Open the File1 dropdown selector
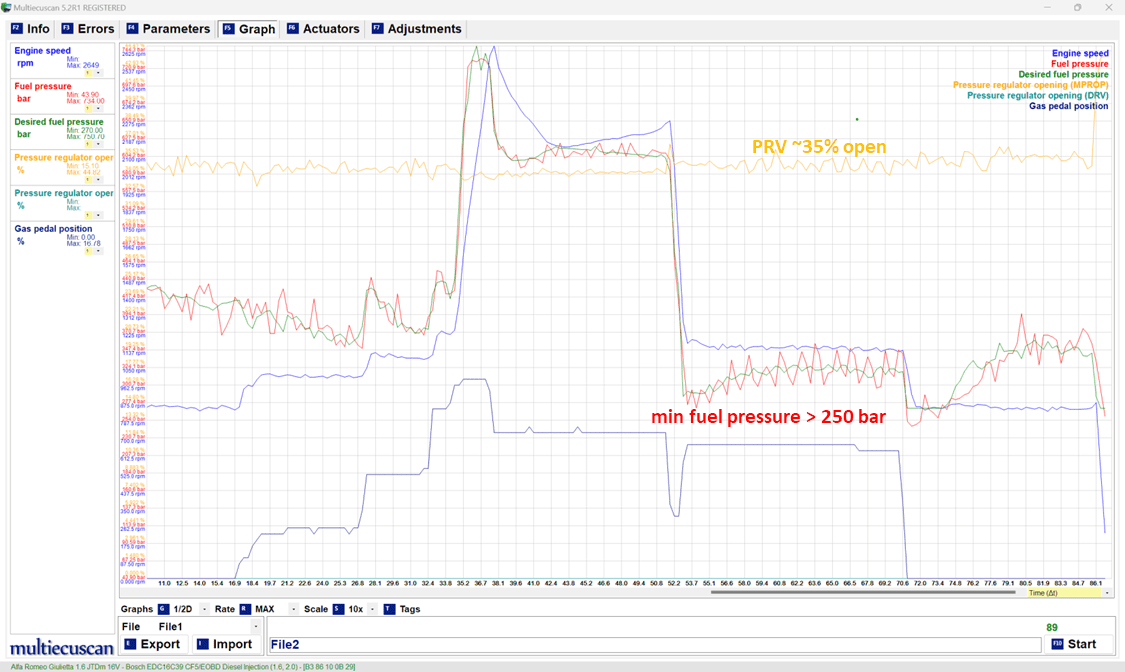 [256, 627]
